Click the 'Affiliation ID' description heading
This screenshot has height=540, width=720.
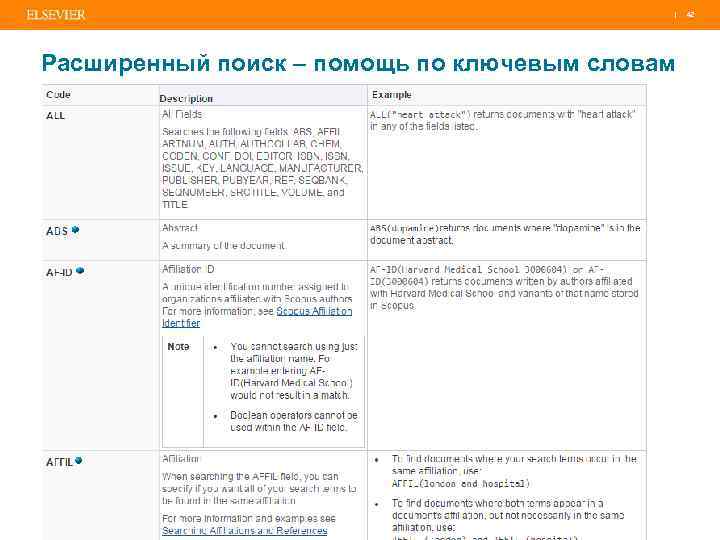(188, 269)
